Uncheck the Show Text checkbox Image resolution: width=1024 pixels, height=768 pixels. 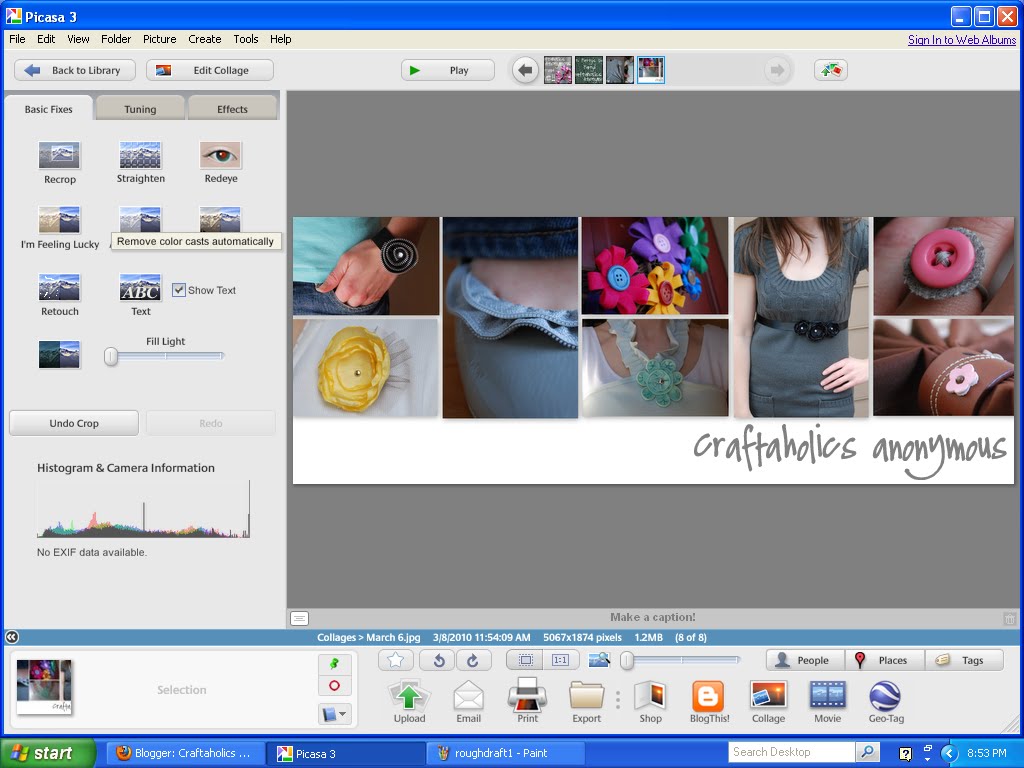[178, 290]
